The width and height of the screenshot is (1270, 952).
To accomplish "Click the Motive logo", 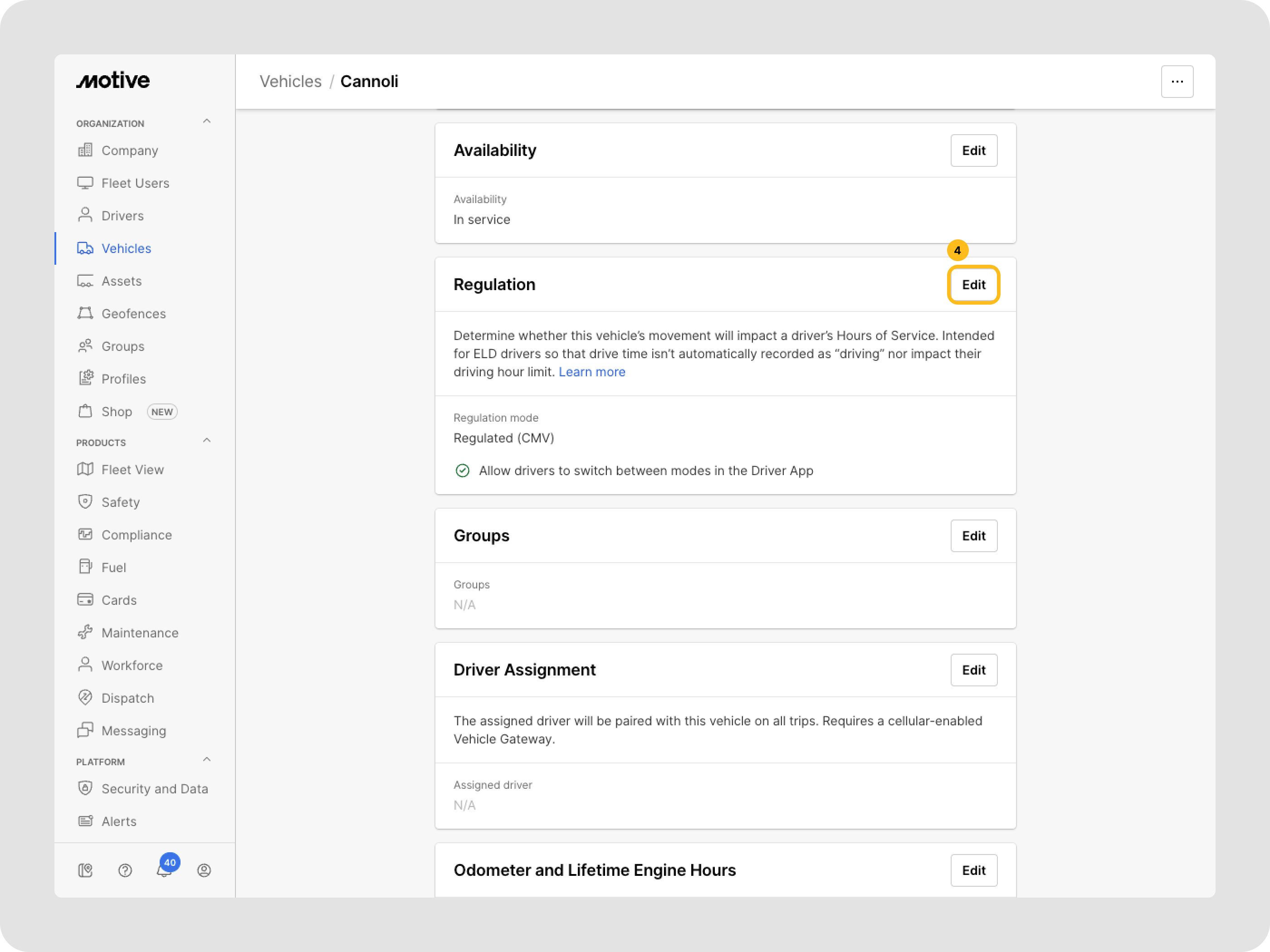I will click(113, 80).
